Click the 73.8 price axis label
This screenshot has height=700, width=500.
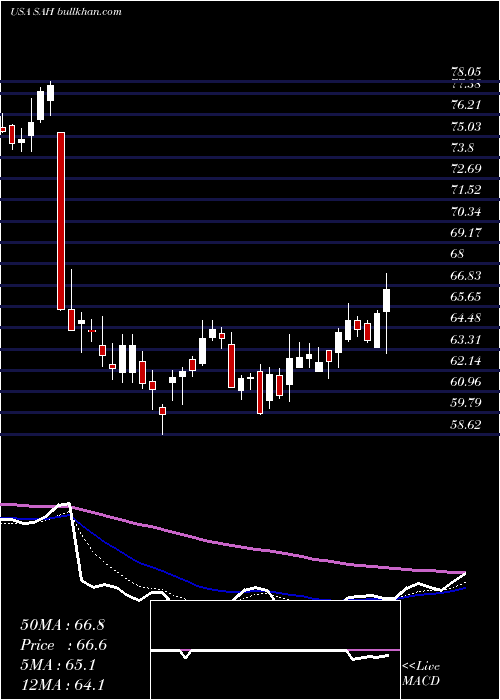click(462, 147)
